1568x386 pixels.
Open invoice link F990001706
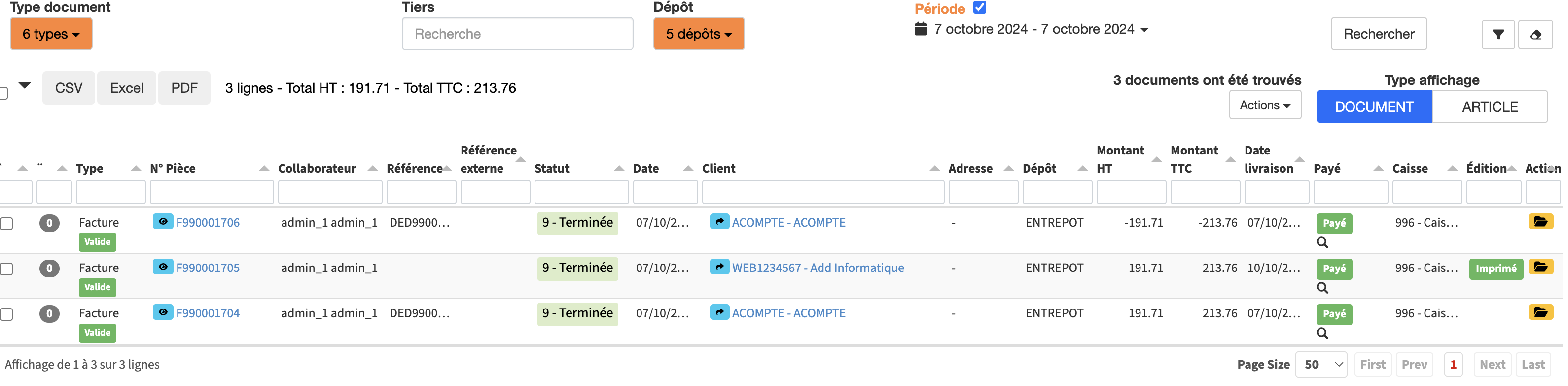(x=208, y=223)
